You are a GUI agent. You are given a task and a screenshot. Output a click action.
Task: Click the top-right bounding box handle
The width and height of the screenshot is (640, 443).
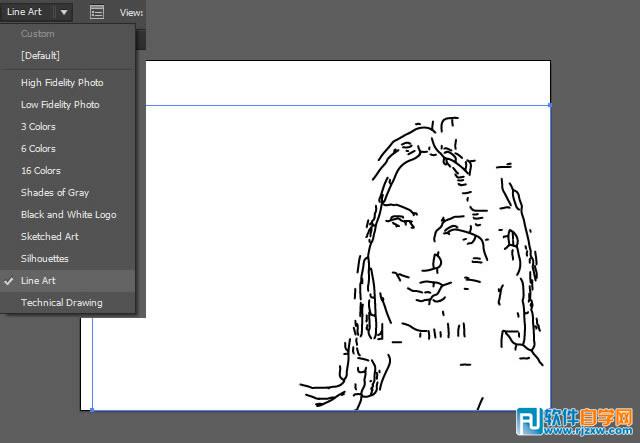pyautogui.click(x=550, y=105)
